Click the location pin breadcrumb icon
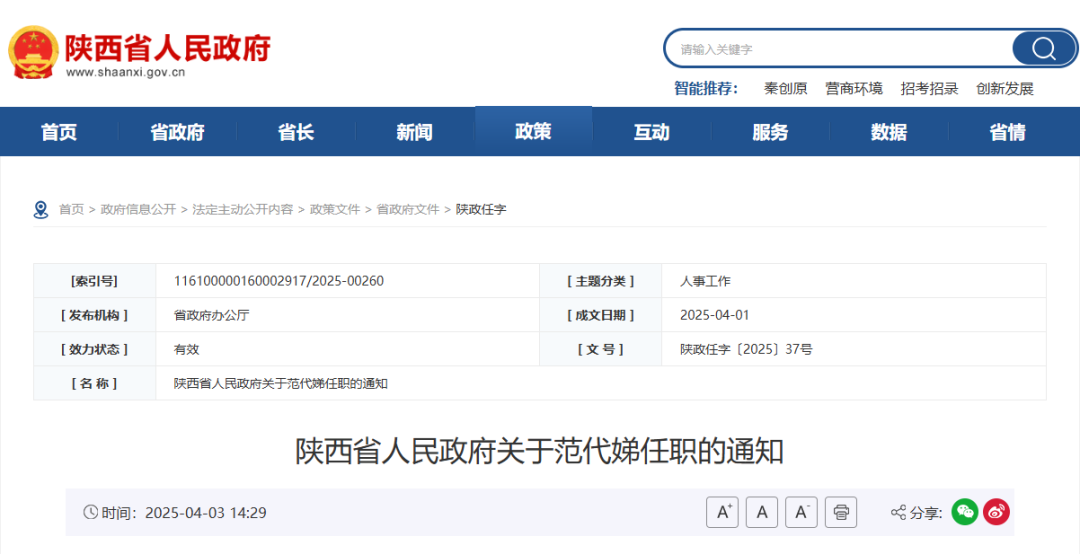Screen dimensions: 1080x554 [41, 209]
